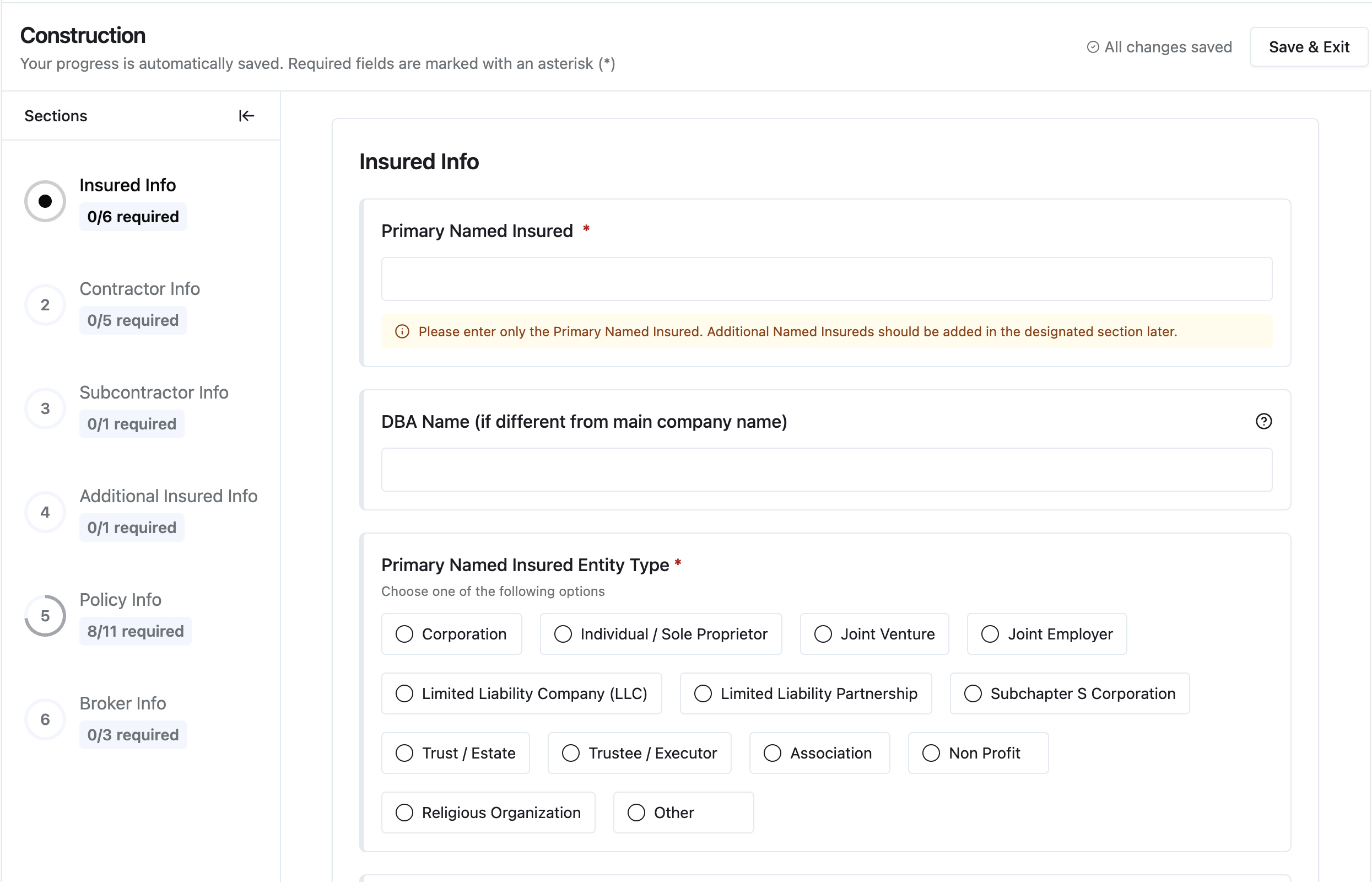This screenshot has width=1372, height=882.
Task: Select Subchapter S Corporation option
Action: 1069,693
